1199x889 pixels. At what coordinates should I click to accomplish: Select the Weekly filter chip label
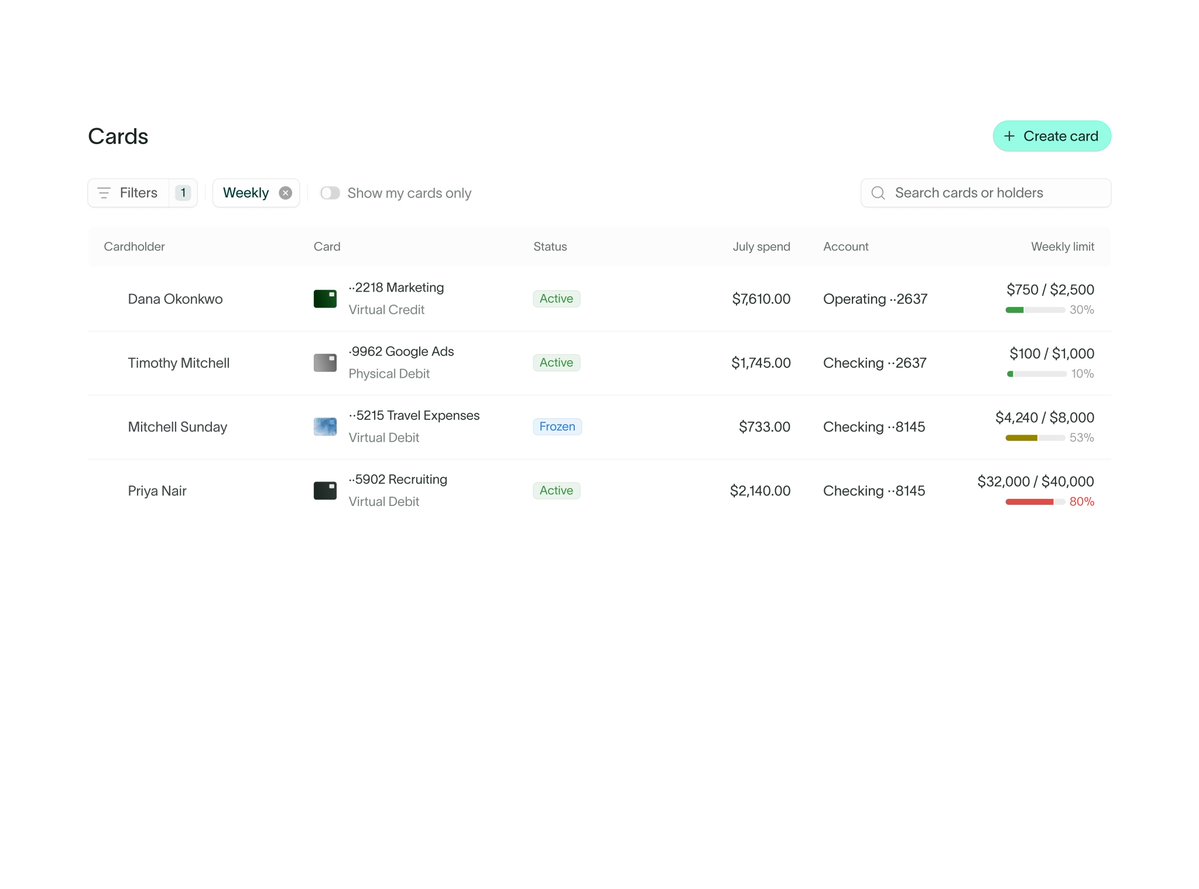tap(245, 193)
